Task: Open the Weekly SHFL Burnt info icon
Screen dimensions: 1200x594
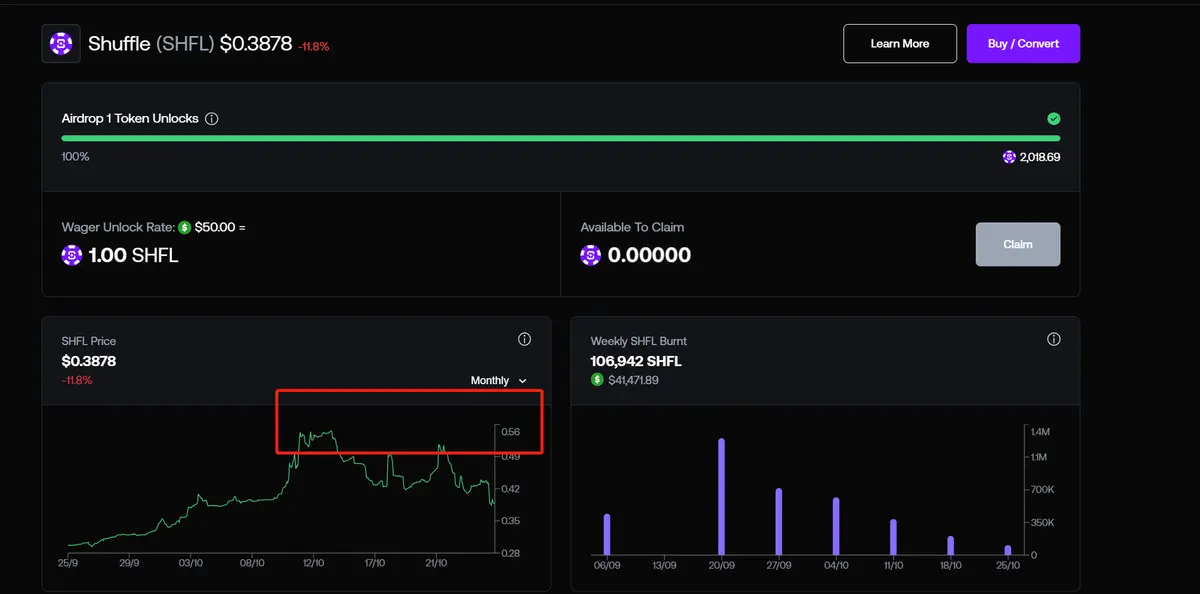Action: pyautogui.click(x=1053, y=340)
